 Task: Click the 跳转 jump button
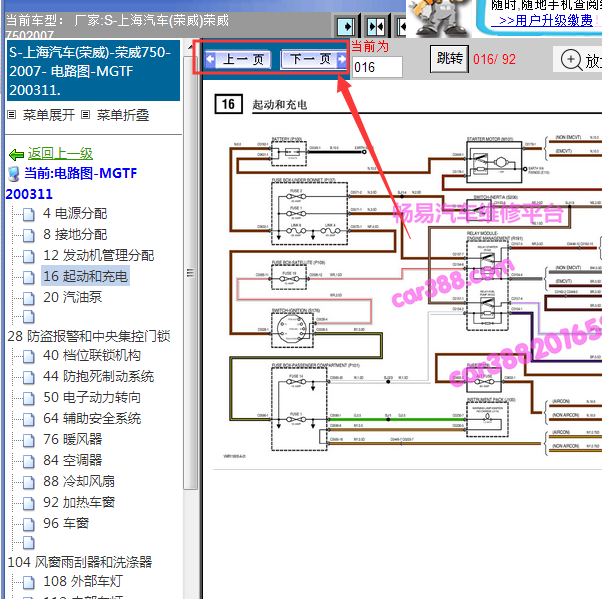pyautogui.click(x=449, y=59)
